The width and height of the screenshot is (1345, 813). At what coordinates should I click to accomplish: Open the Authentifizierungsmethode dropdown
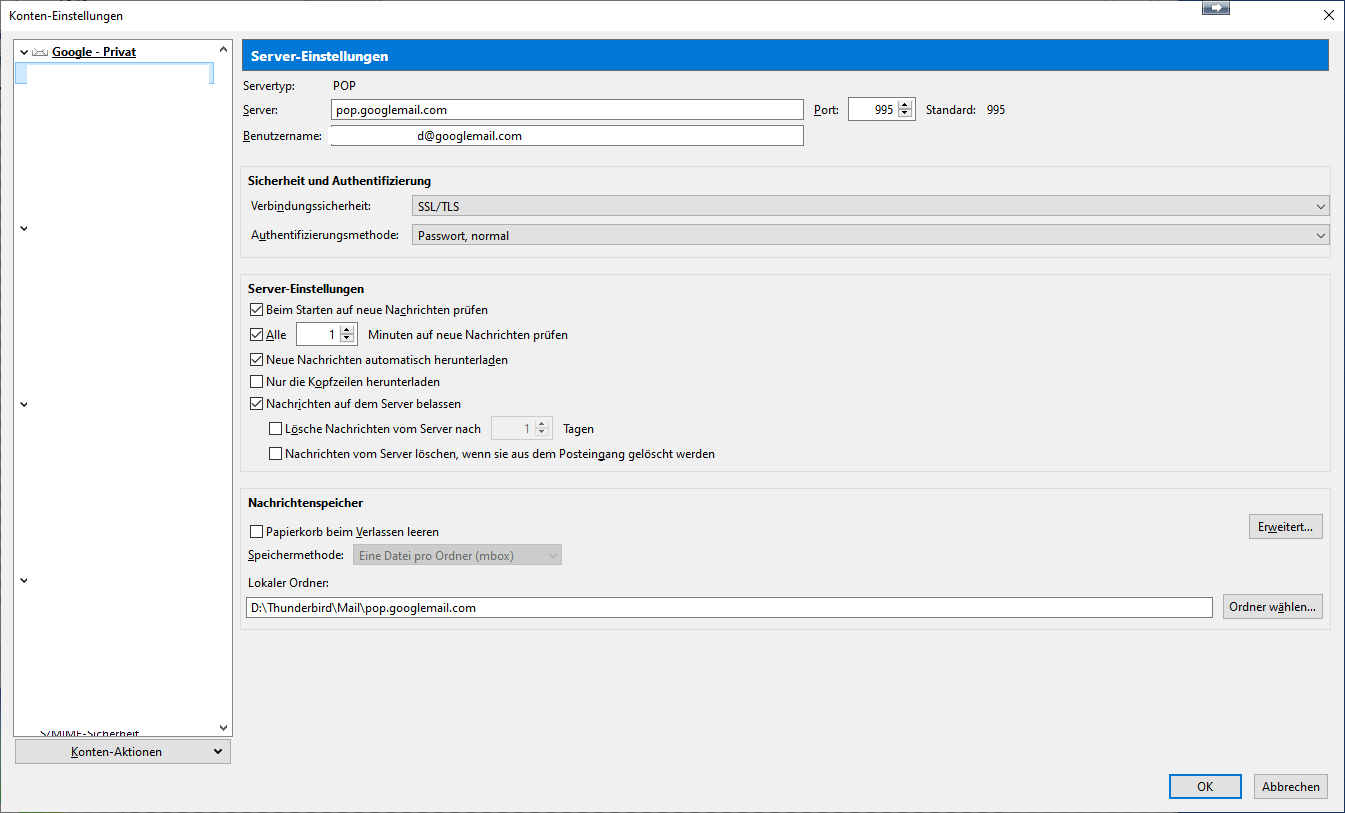click(x=870, y=236)
